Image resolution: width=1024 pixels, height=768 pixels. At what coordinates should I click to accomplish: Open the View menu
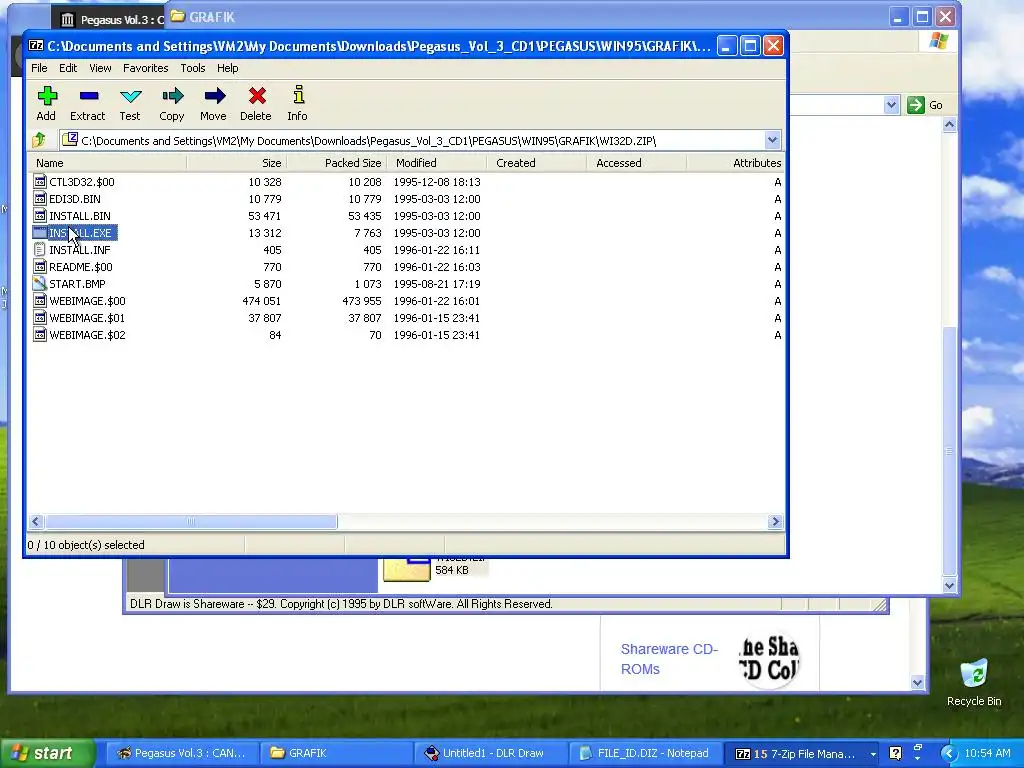pos(100,68)
